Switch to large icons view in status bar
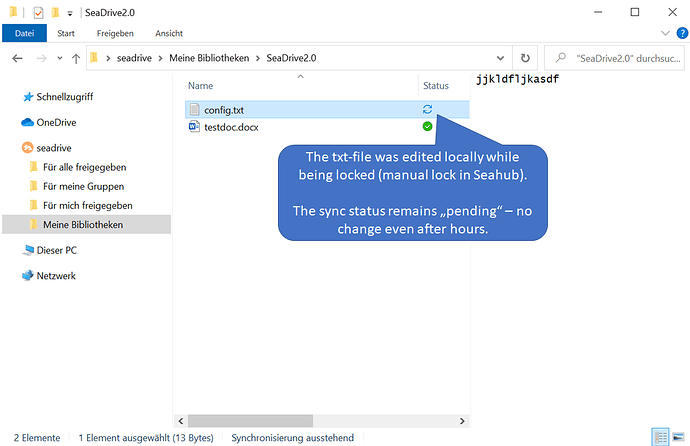690x446 pixels. click(x=679, y=437)
